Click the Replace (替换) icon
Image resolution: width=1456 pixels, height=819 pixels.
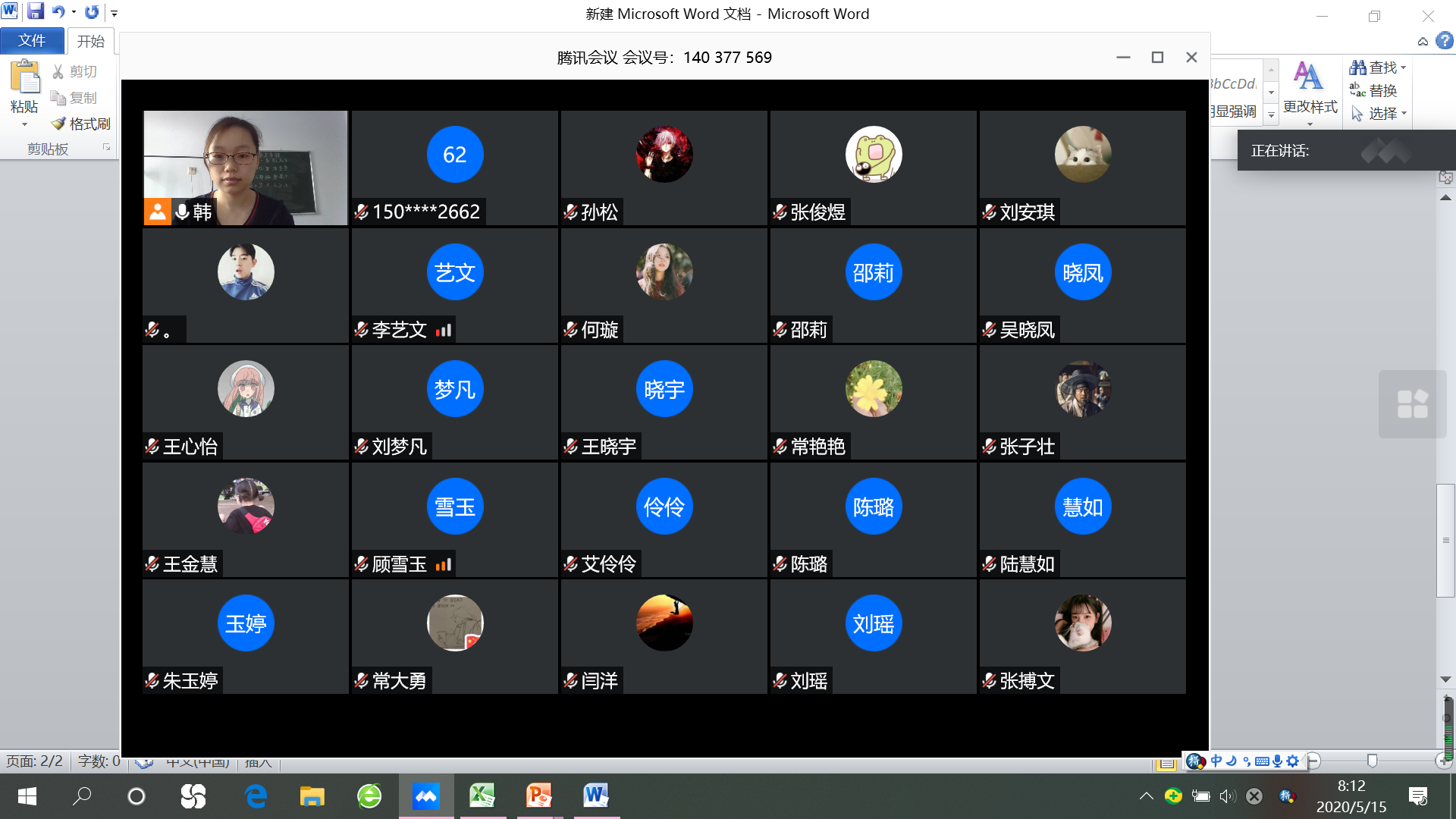(1357, 90)
